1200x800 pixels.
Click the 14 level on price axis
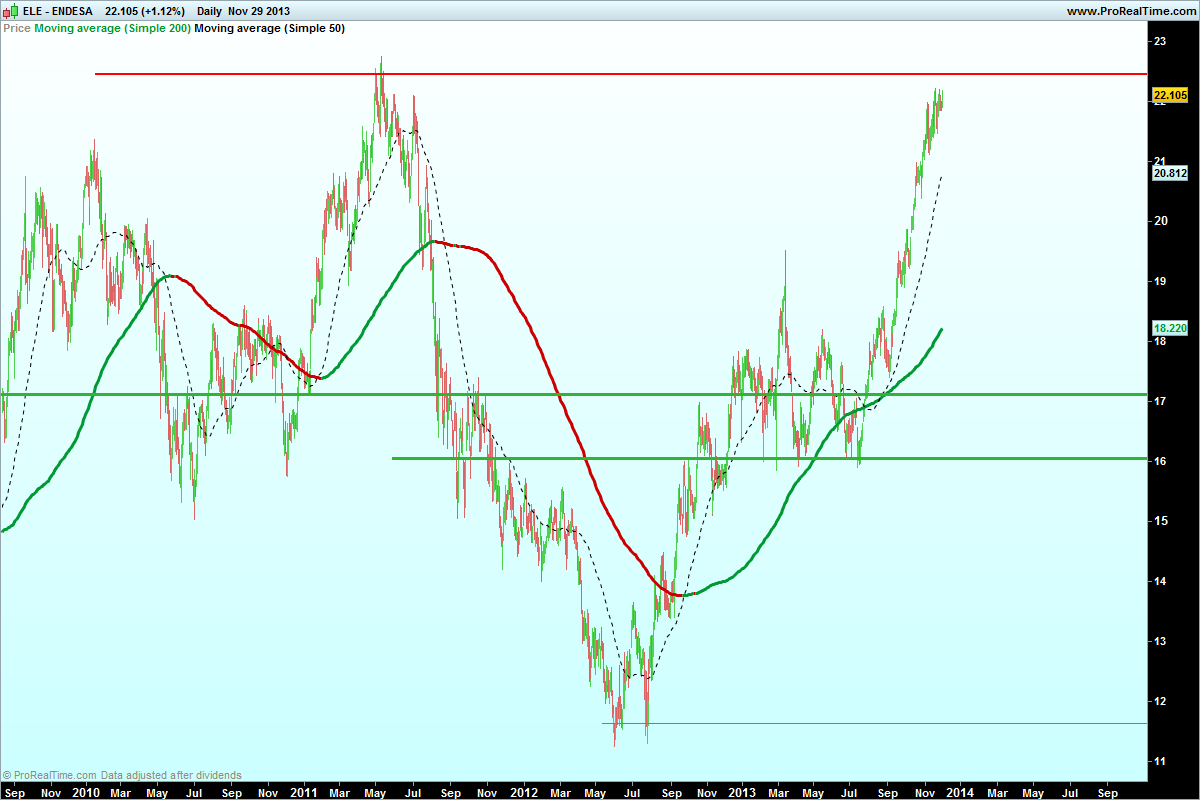coord(1159,581)
